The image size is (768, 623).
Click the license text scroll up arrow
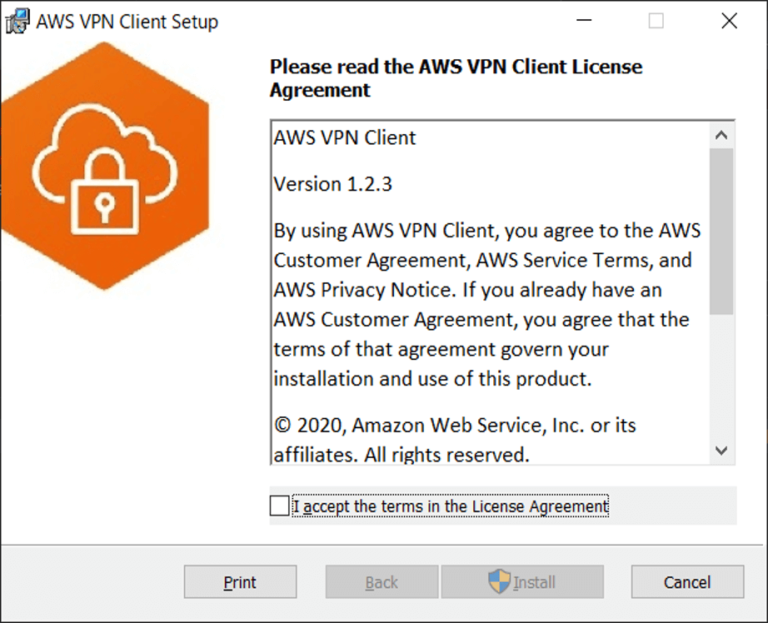tap(721, 135)
